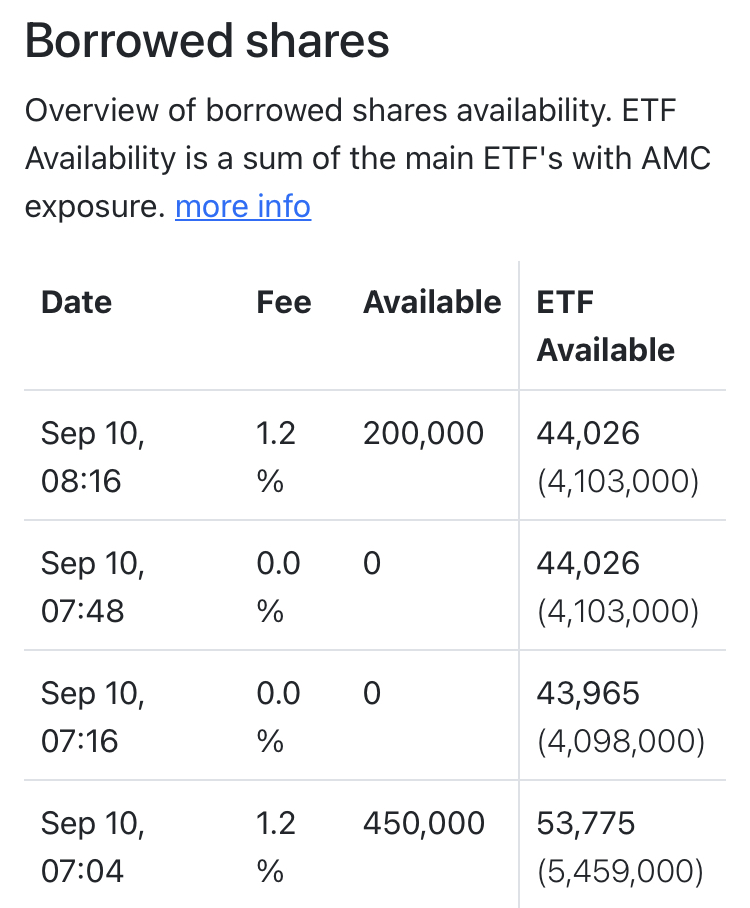The height and width of the screenshot is (908, 750).
Task: Open the "more info" link
Action: coord(243,207)
